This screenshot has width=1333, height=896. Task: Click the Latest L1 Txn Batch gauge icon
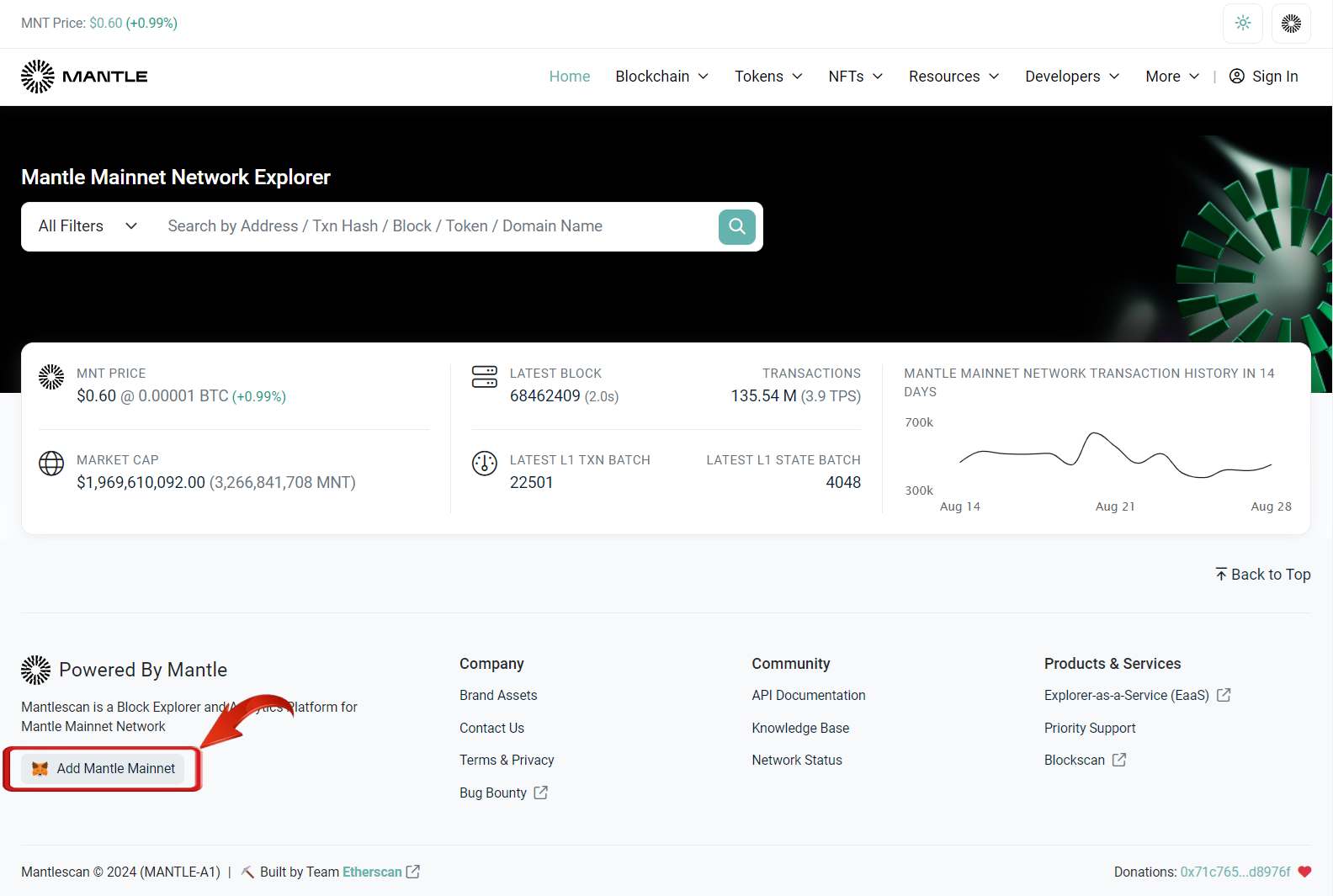[x=485, y=464]
